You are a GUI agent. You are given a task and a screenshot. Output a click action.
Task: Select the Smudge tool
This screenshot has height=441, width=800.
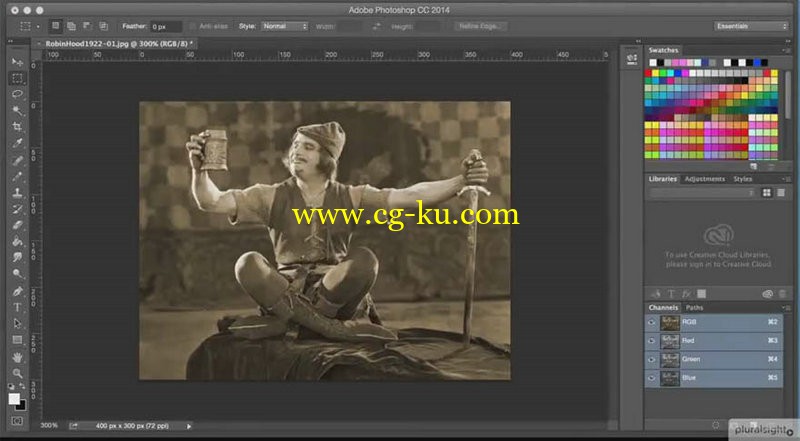(x=17, y=257)
